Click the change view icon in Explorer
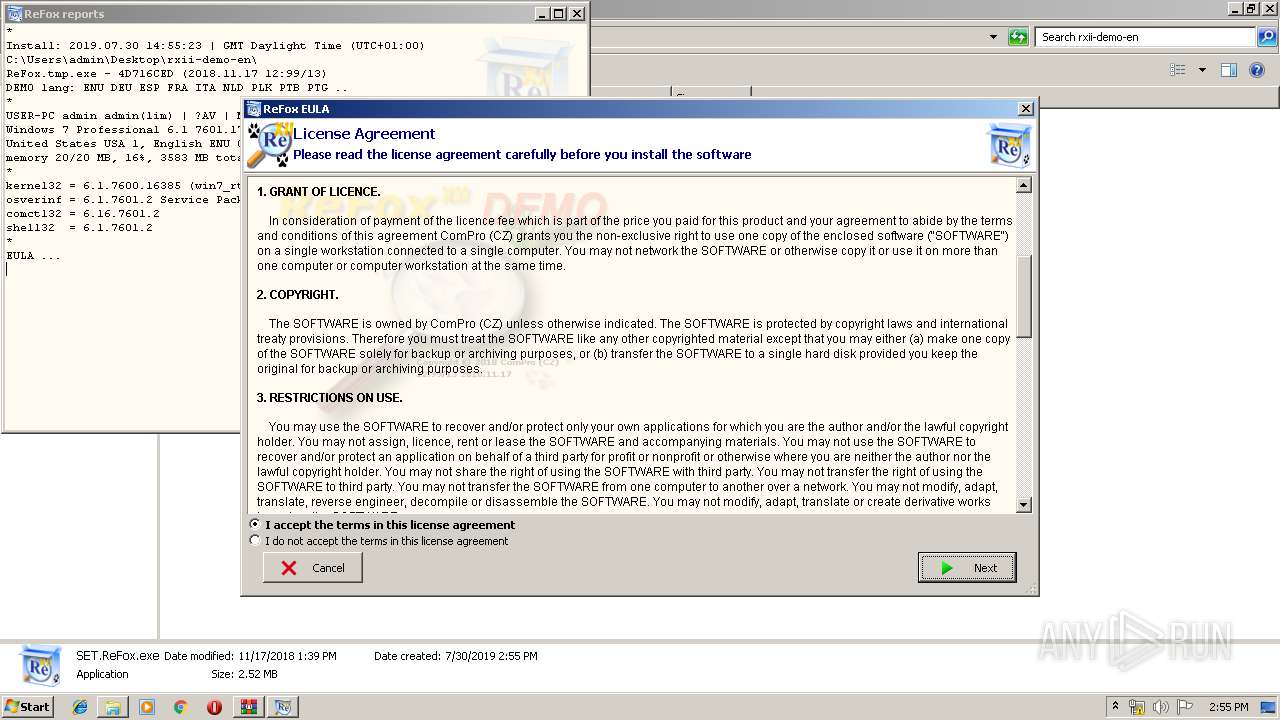This screenshot has height=720, width=1280. tap(1178, 70)
